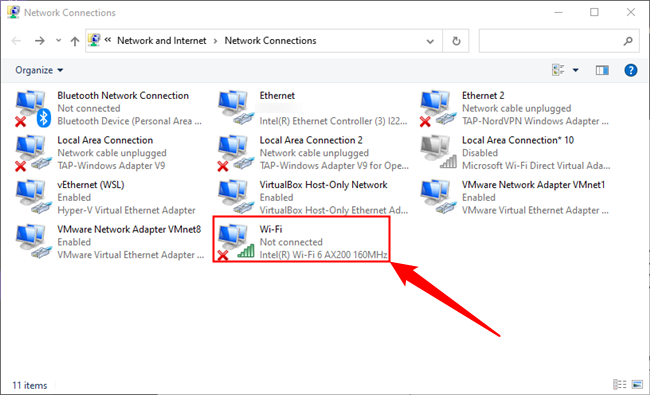Expand the address bar history dropdown
Viewport: 650px width, 395px height.
pyautogui.click(x=430, y=41)
